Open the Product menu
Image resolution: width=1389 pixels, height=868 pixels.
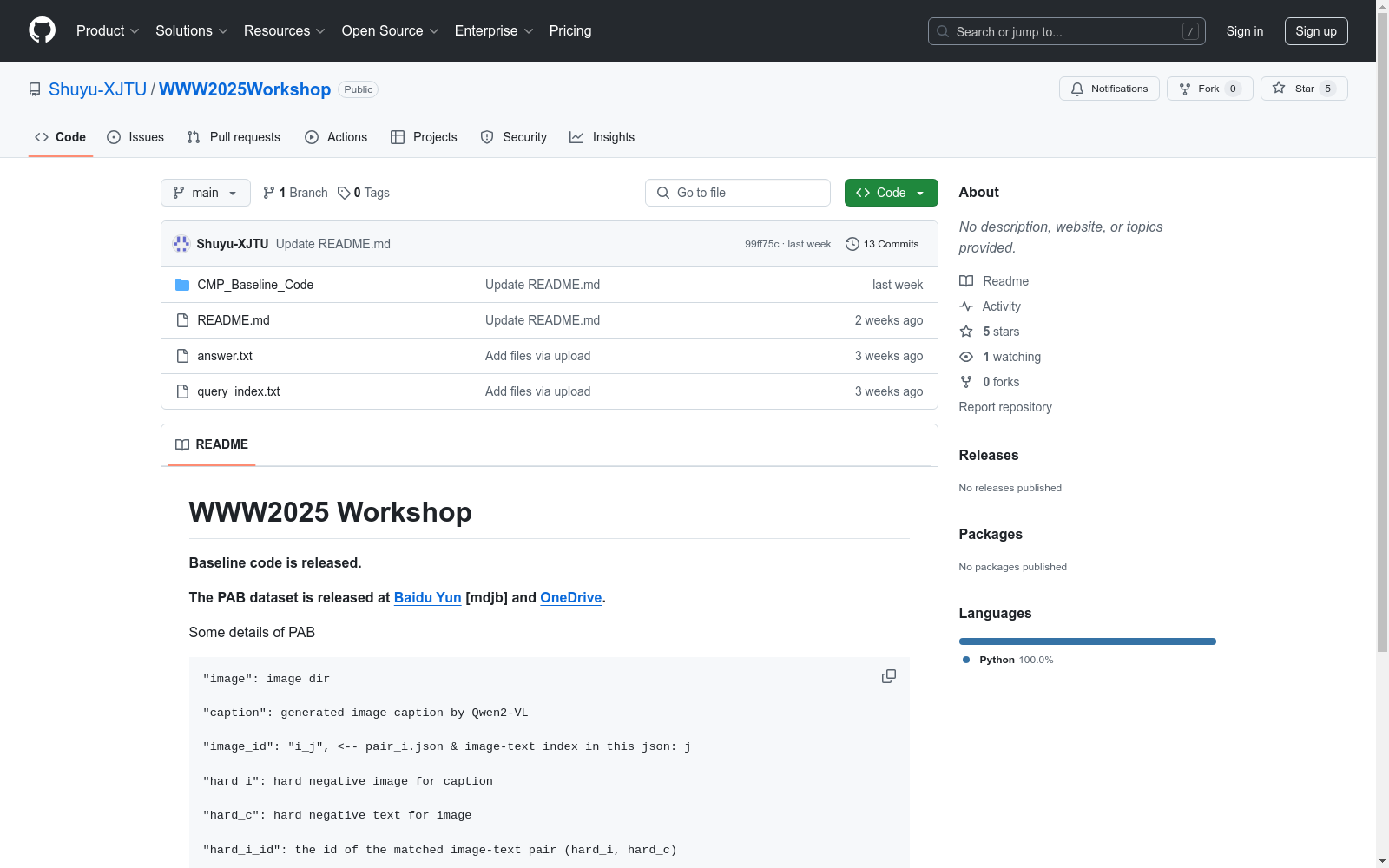[108, 31]
